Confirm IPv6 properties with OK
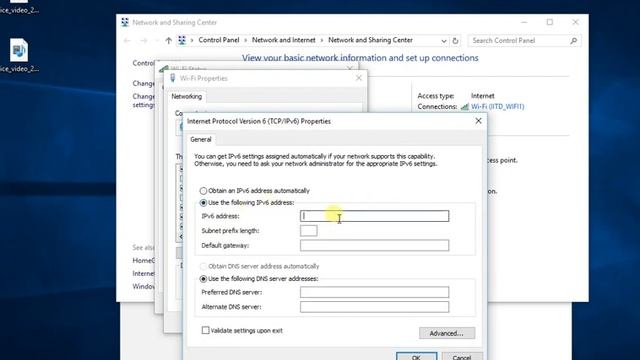This screenshot has width=640, height=360. (416, 356)
